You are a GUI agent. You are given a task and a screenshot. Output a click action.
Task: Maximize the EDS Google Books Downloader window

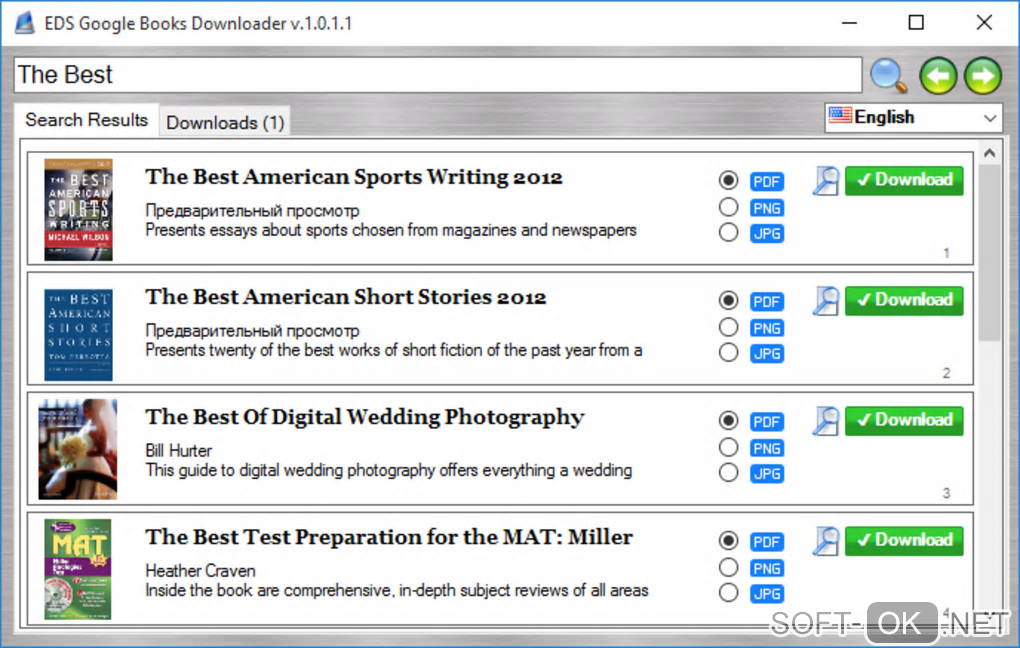916,23
